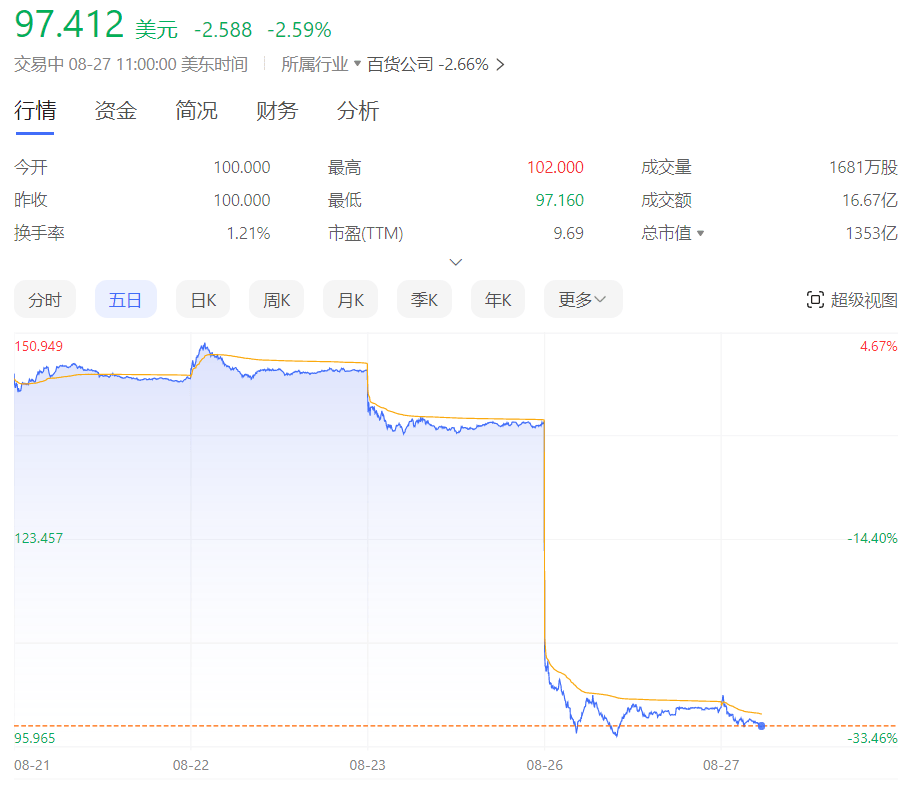Open the 百货公司 industry chevron link

click(x=500, y=64)
